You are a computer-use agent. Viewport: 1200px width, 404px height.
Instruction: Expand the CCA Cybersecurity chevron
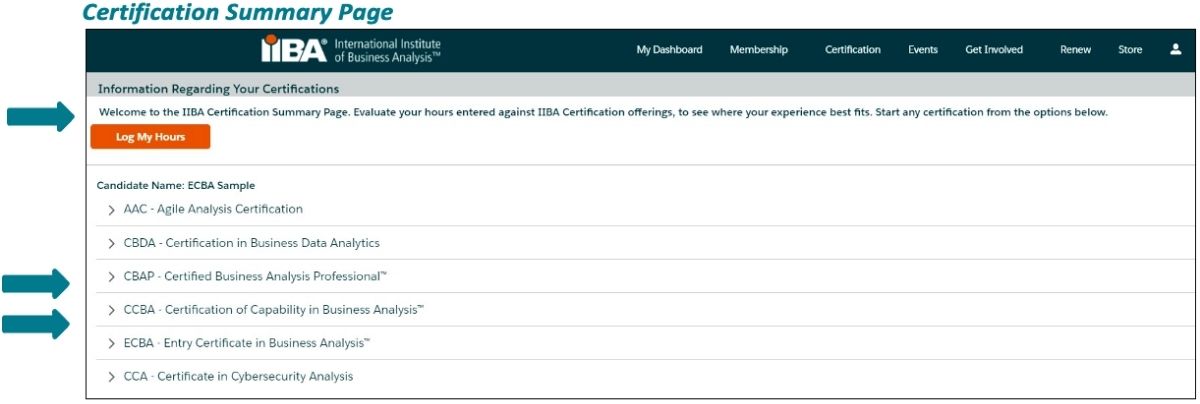[x=112, y=377]
